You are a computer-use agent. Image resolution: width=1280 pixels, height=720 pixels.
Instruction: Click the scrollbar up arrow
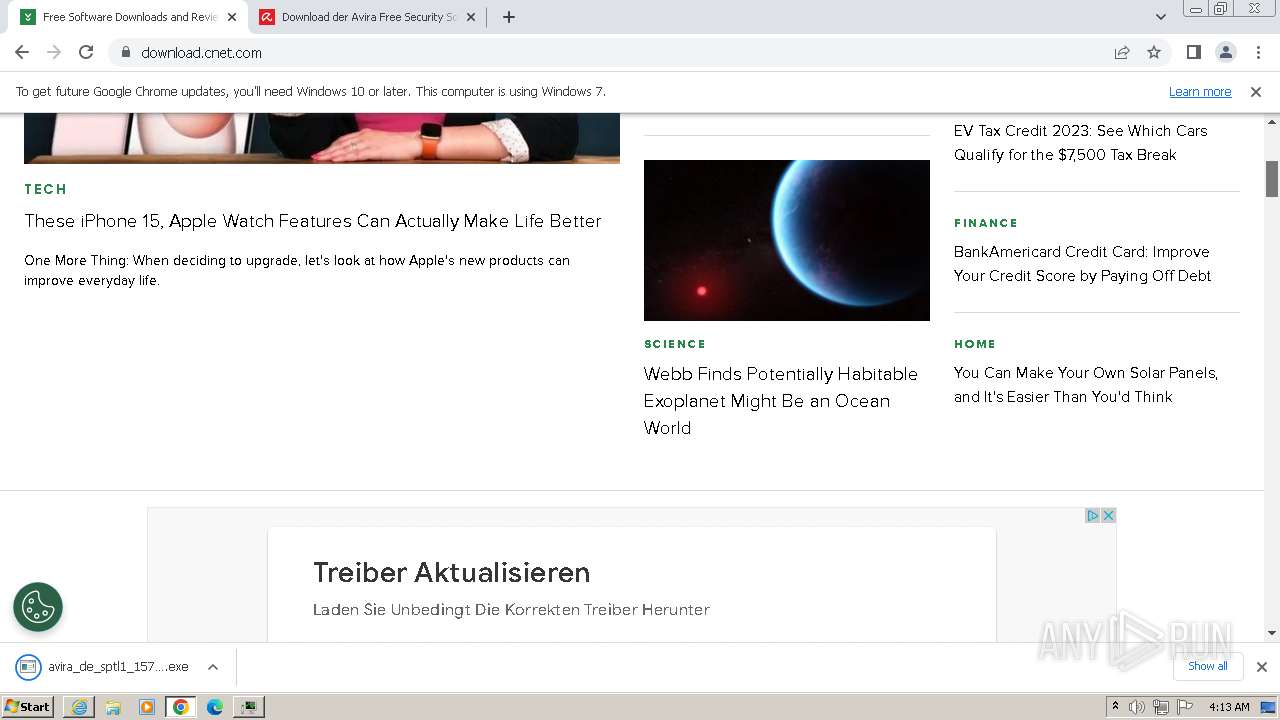1272,120
